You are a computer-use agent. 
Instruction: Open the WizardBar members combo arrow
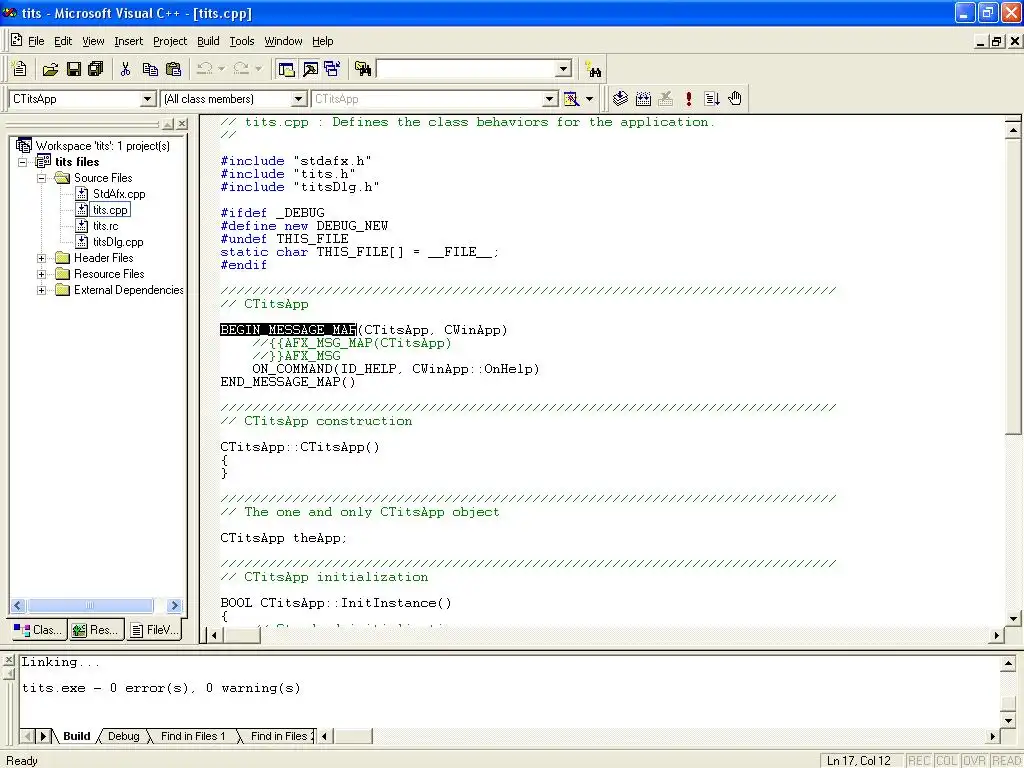coord(550,99)
